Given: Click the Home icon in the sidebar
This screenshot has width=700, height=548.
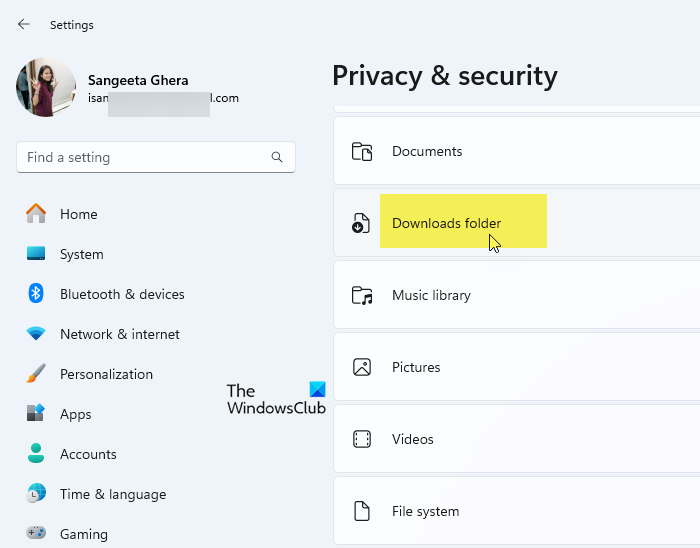Looking at the screenshot, I should coord(36,214).
